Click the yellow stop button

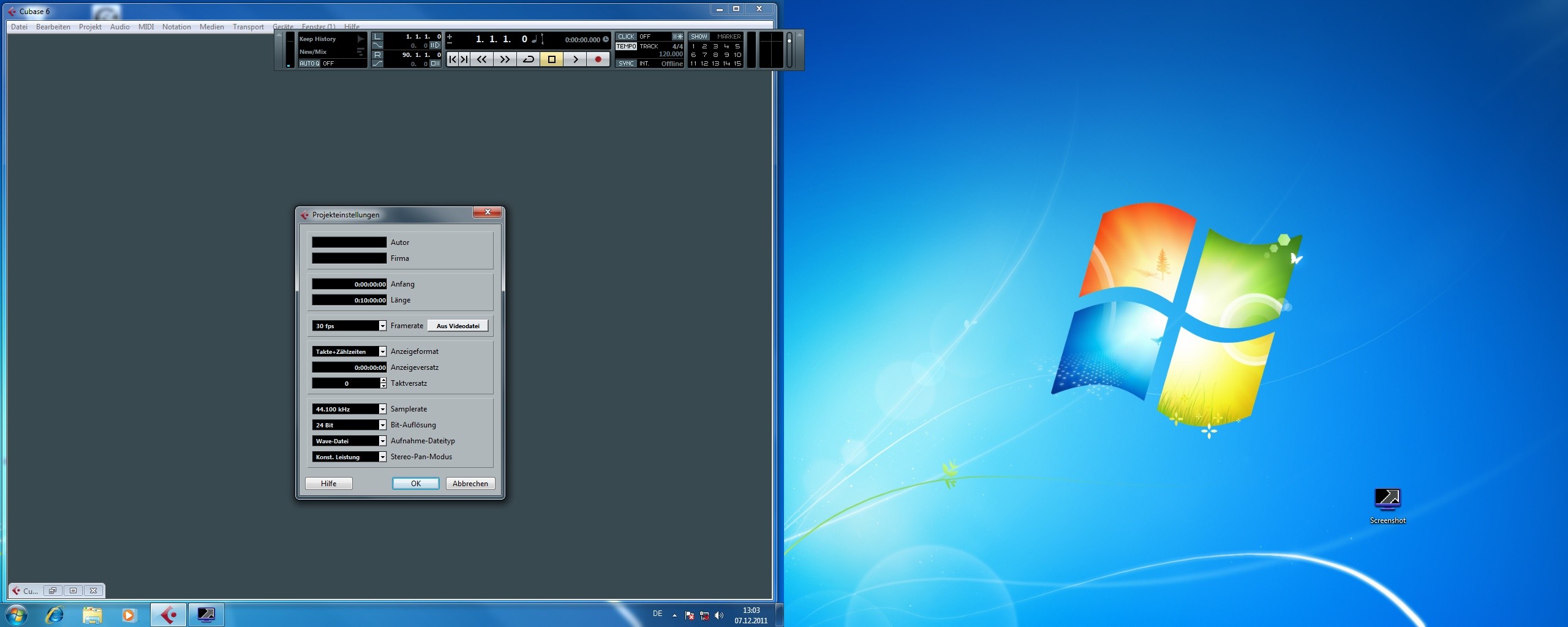pyautogui.click(x=551, y=59)
